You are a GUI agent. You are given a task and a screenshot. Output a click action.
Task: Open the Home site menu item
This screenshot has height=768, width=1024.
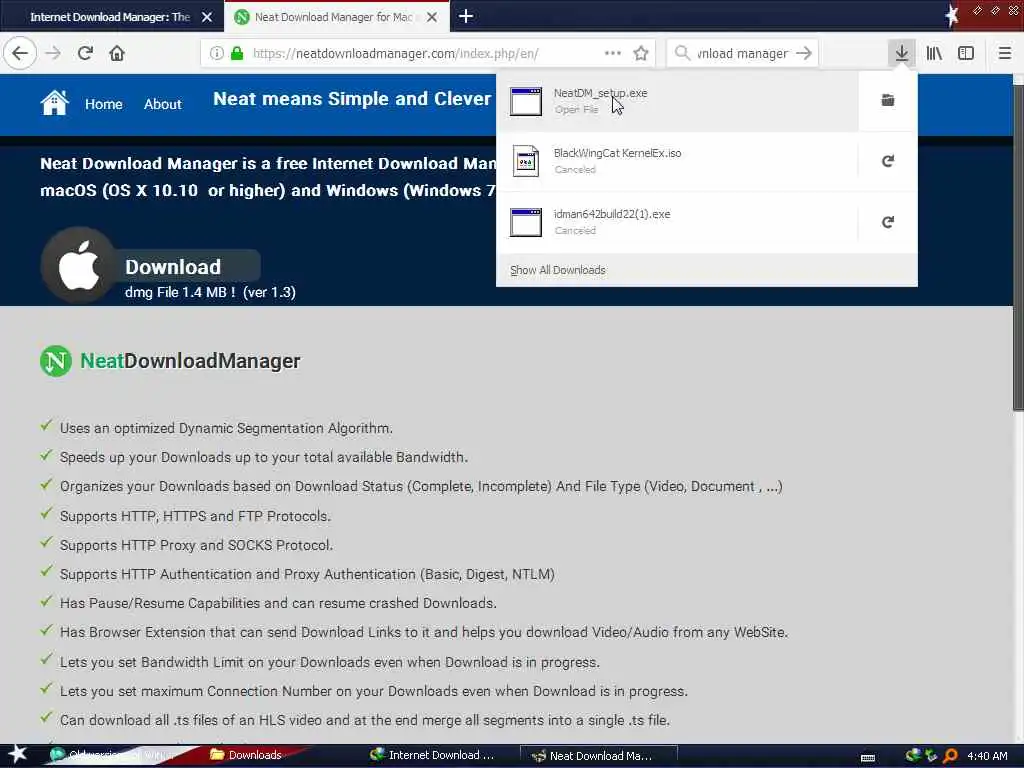click(104, 104)
